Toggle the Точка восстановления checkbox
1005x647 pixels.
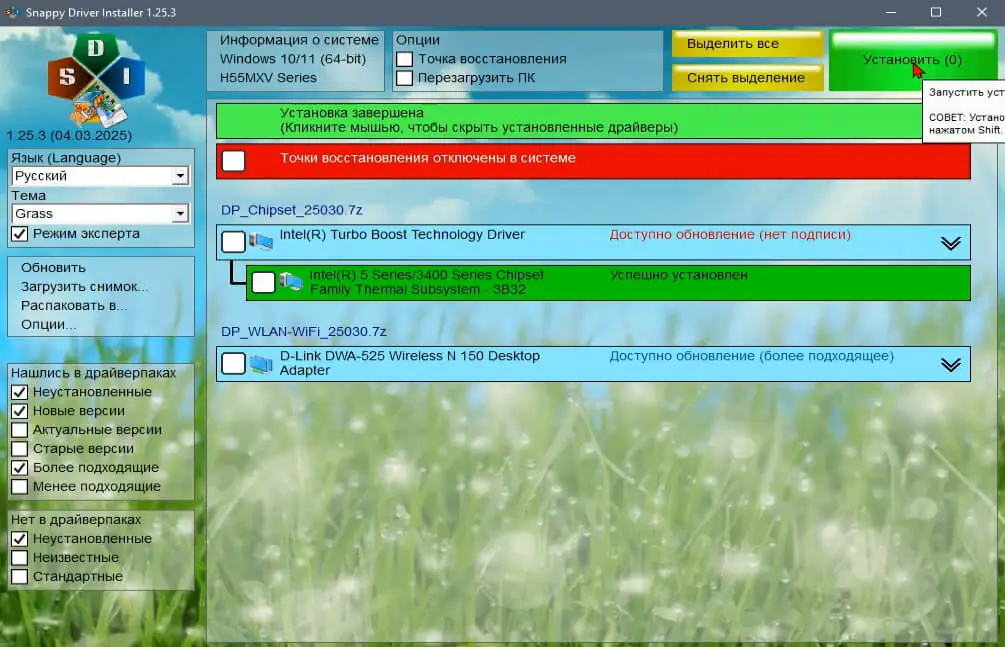tap(404, 59)
